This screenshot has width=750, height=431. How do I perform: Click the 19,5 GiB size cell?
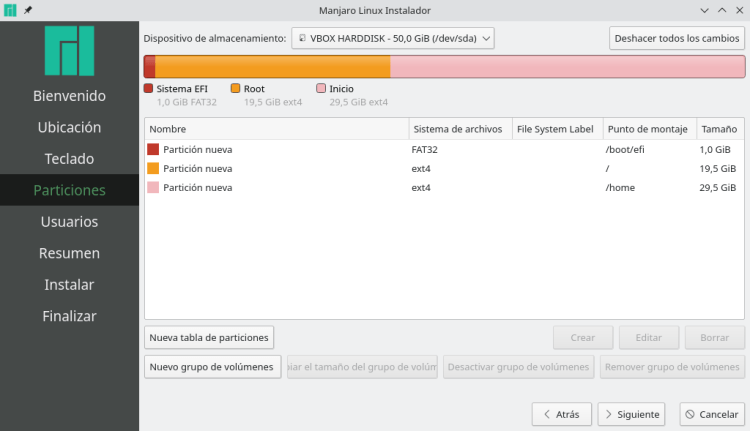click(717, 168)
